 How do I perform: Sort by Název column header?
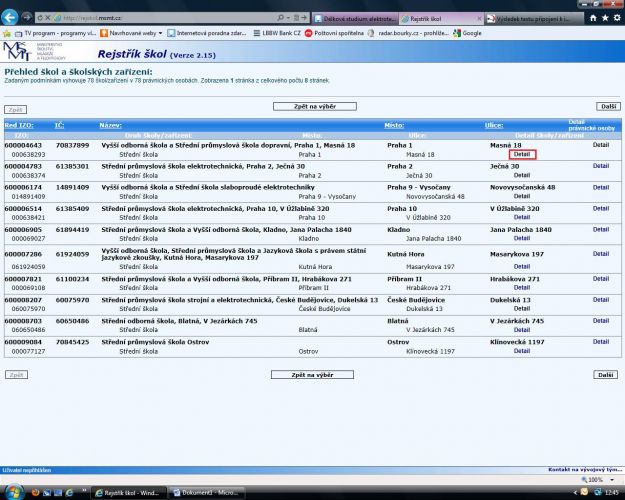pyautogui.click(x=110, y=125)
